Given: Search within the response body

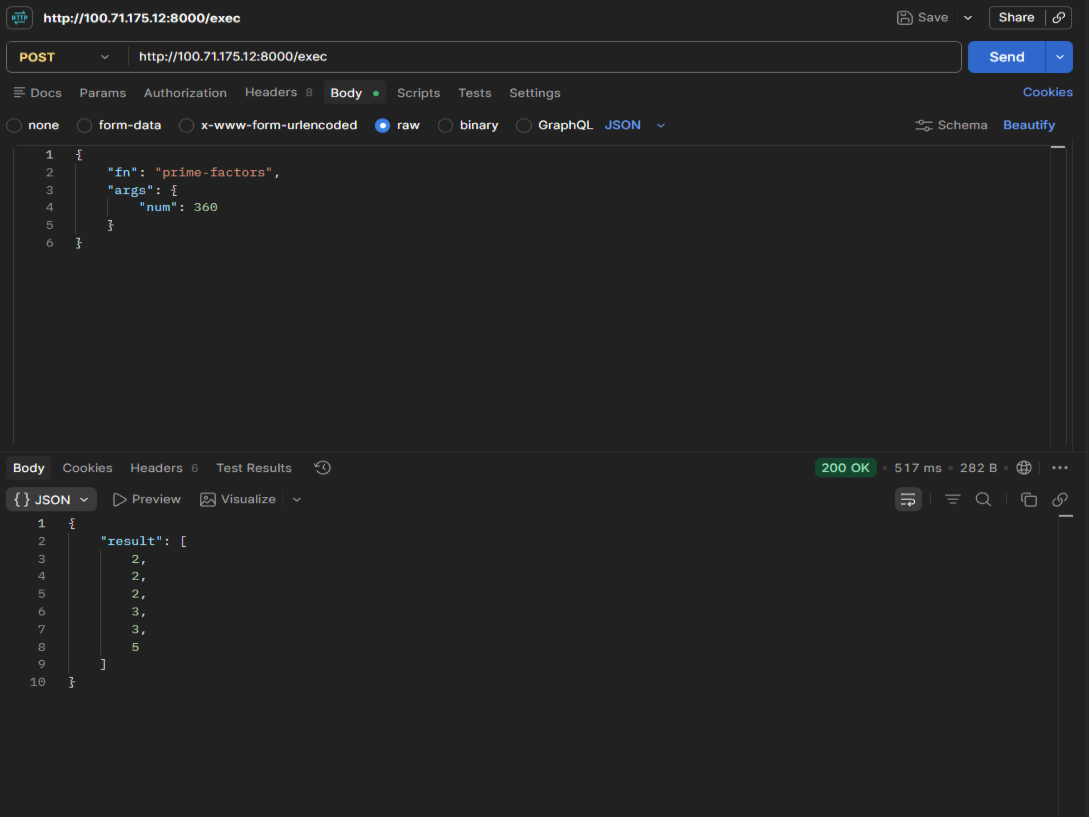Looking at the screenshot, I should point(983,500).
